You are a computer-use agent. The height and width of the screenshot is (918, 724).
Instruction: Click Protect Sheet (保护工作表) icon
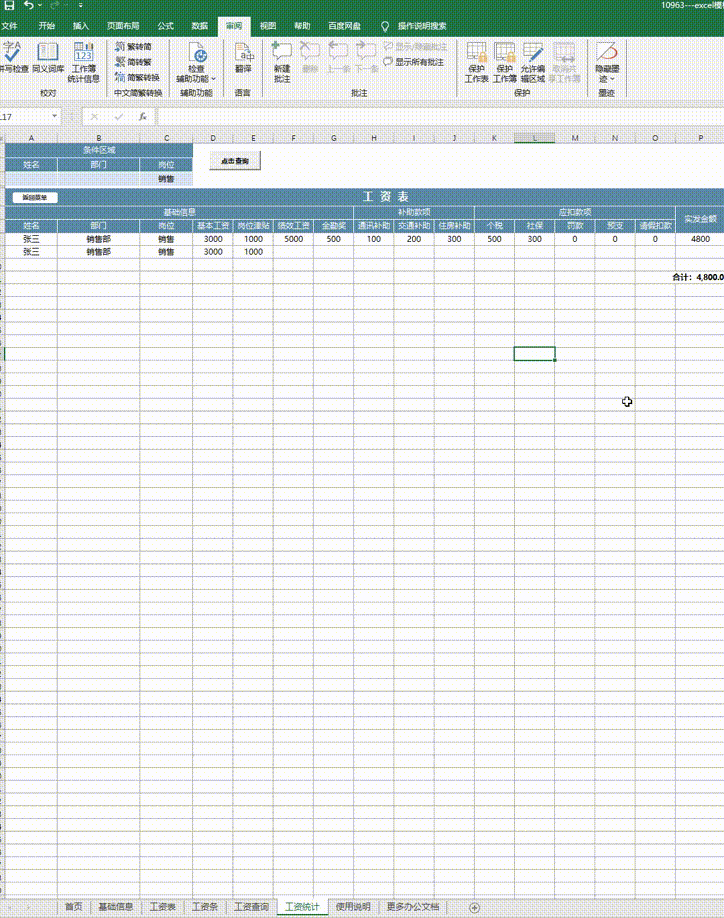(x=477, y=61)
